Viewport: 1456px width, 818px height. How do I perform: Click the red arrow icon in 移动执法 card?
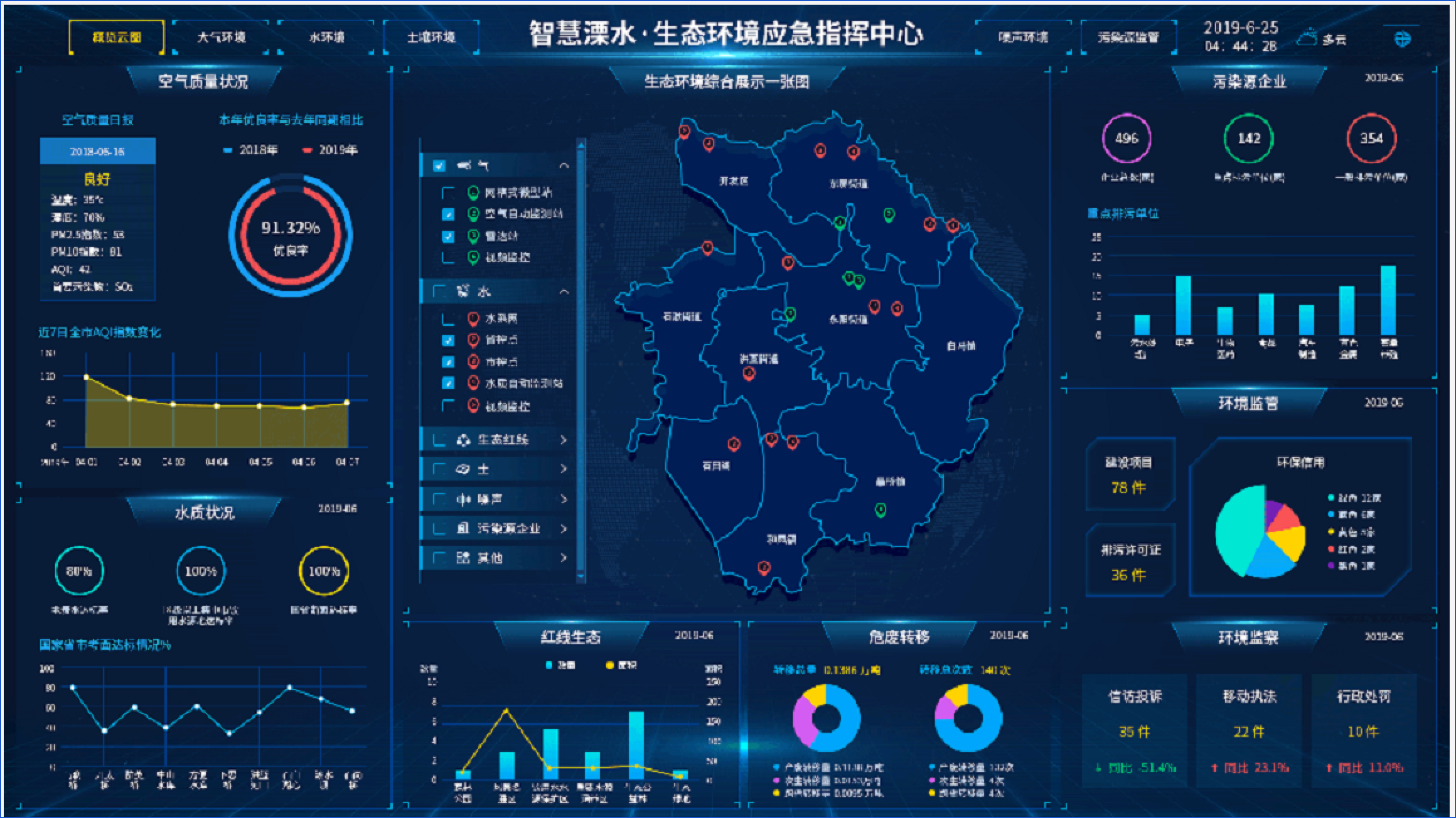[1214, 768]
